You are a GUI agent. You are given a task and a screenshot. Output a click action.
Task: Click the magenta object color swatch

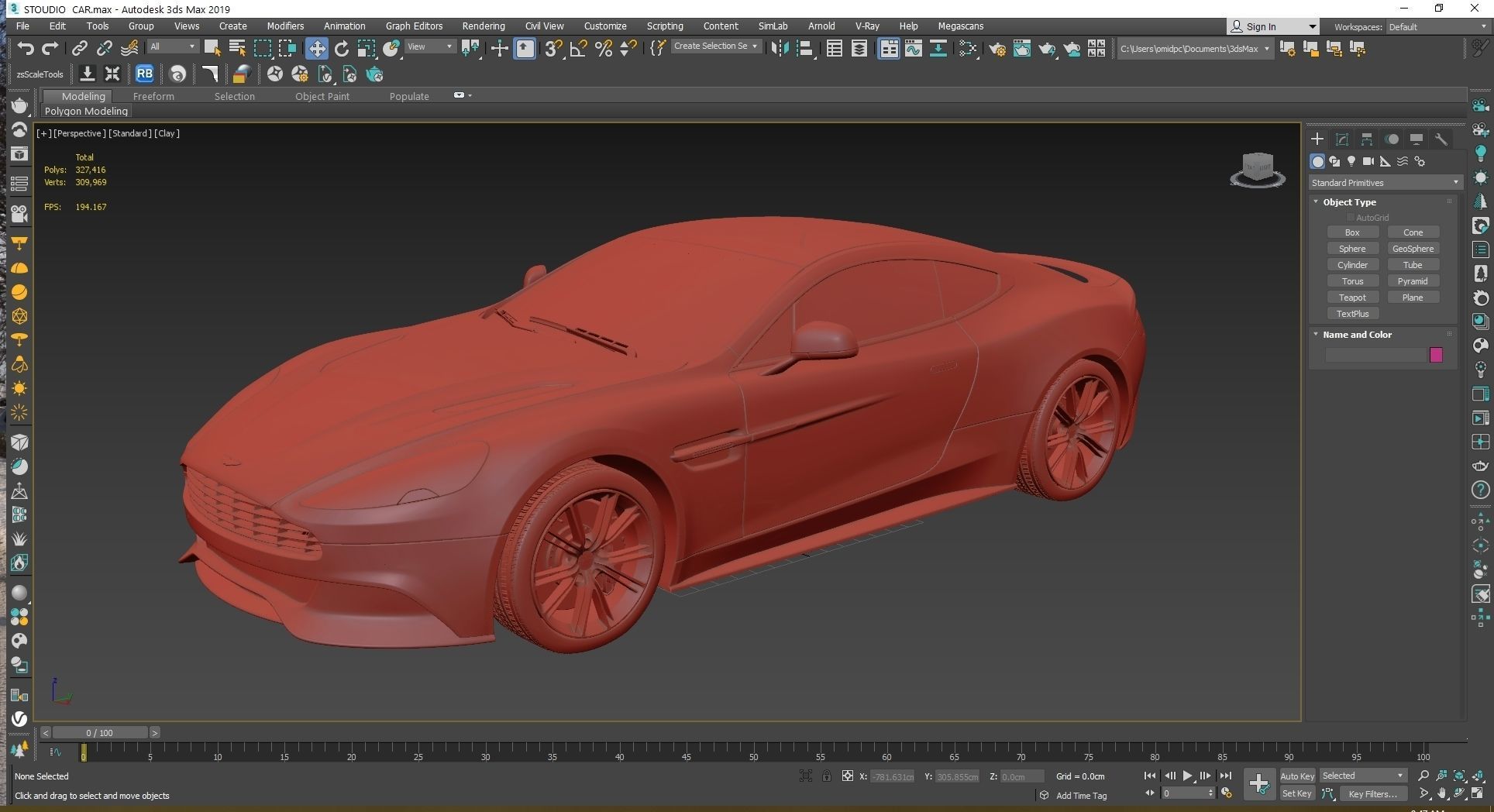click(1436, 355)
